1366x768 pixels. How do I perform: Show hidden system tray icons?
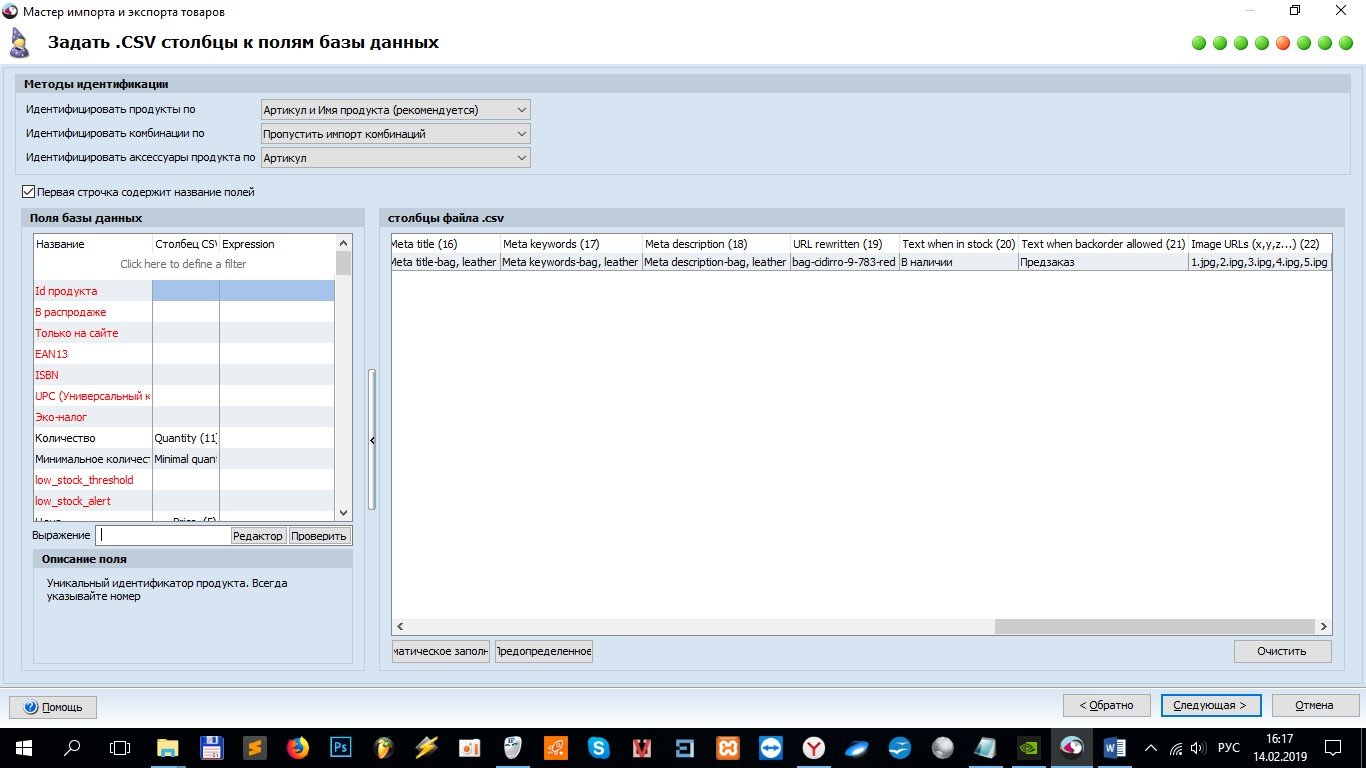point(1150,747)
